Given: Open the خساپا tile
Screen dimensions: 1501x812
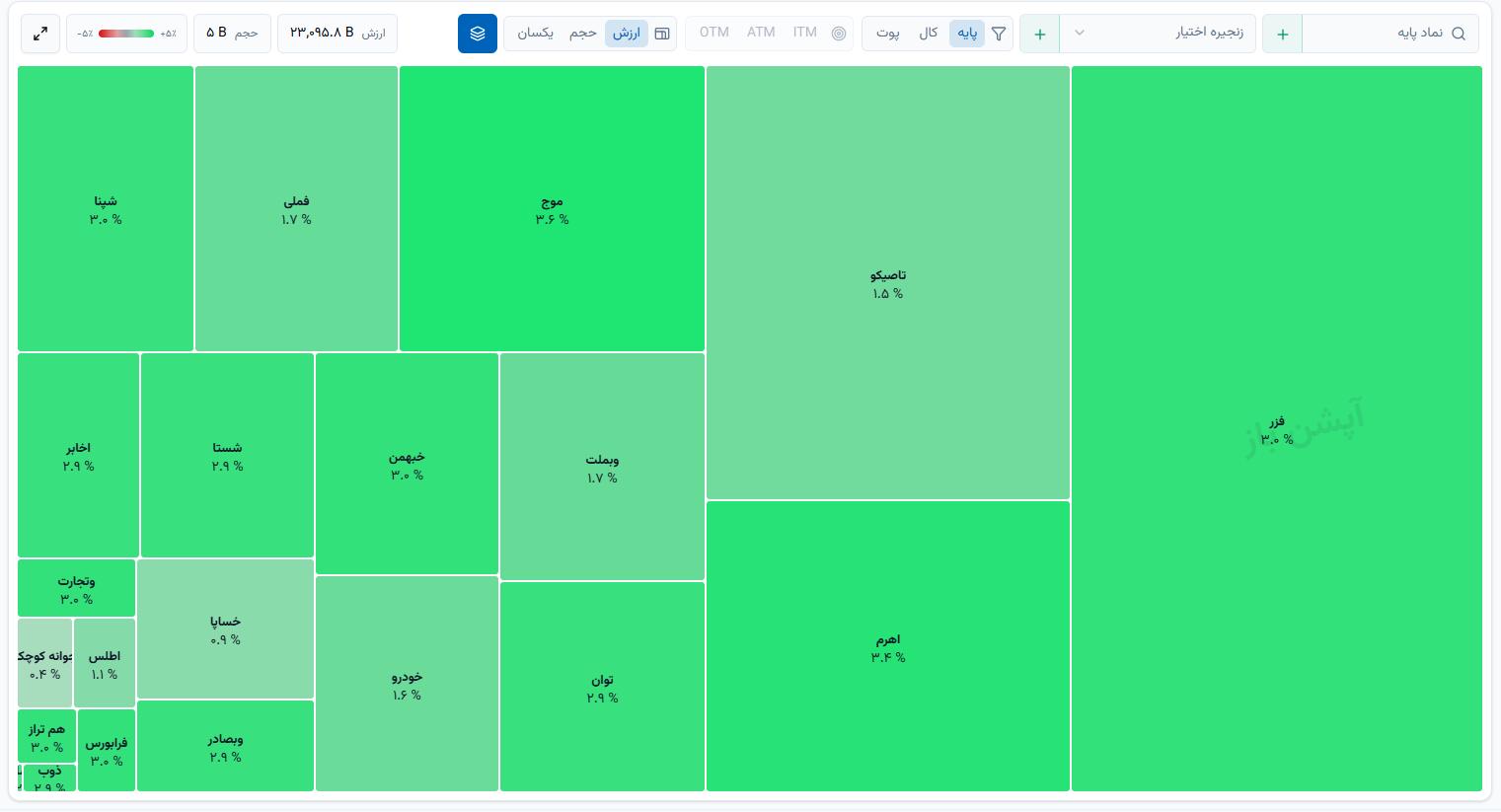Looking at the screenshot, I should (x=225, y=629).
